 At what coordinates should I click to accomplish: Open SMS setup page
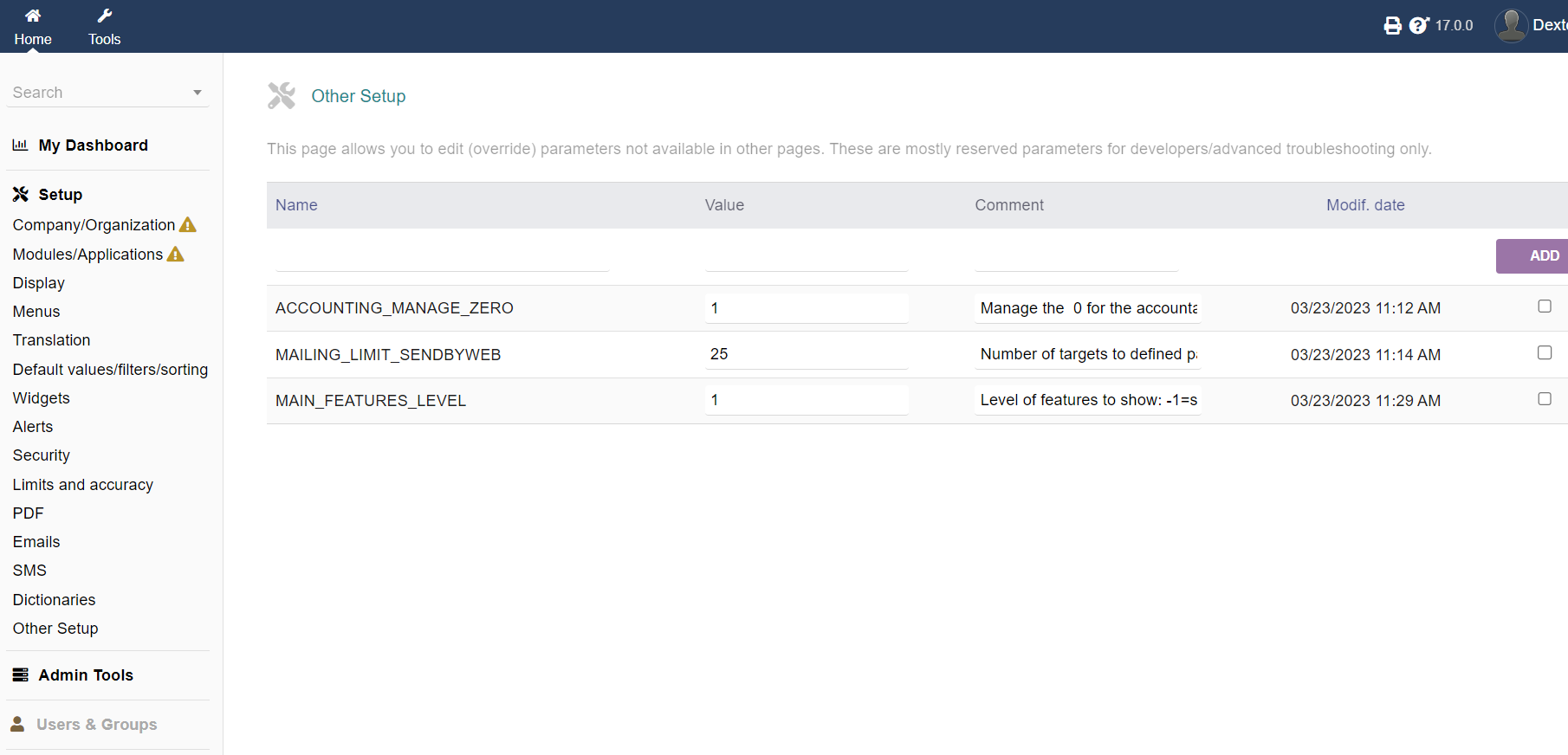click(30, 571)
